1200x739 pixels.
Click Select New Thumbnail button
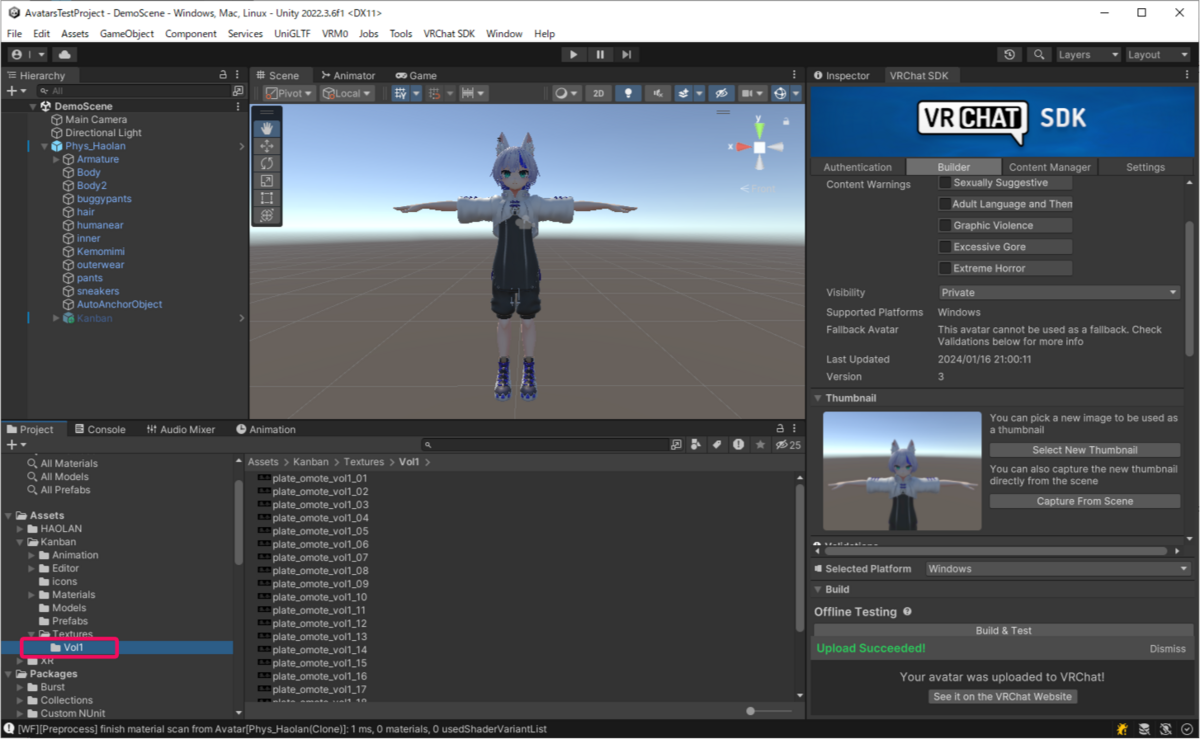pos(1085,450)
